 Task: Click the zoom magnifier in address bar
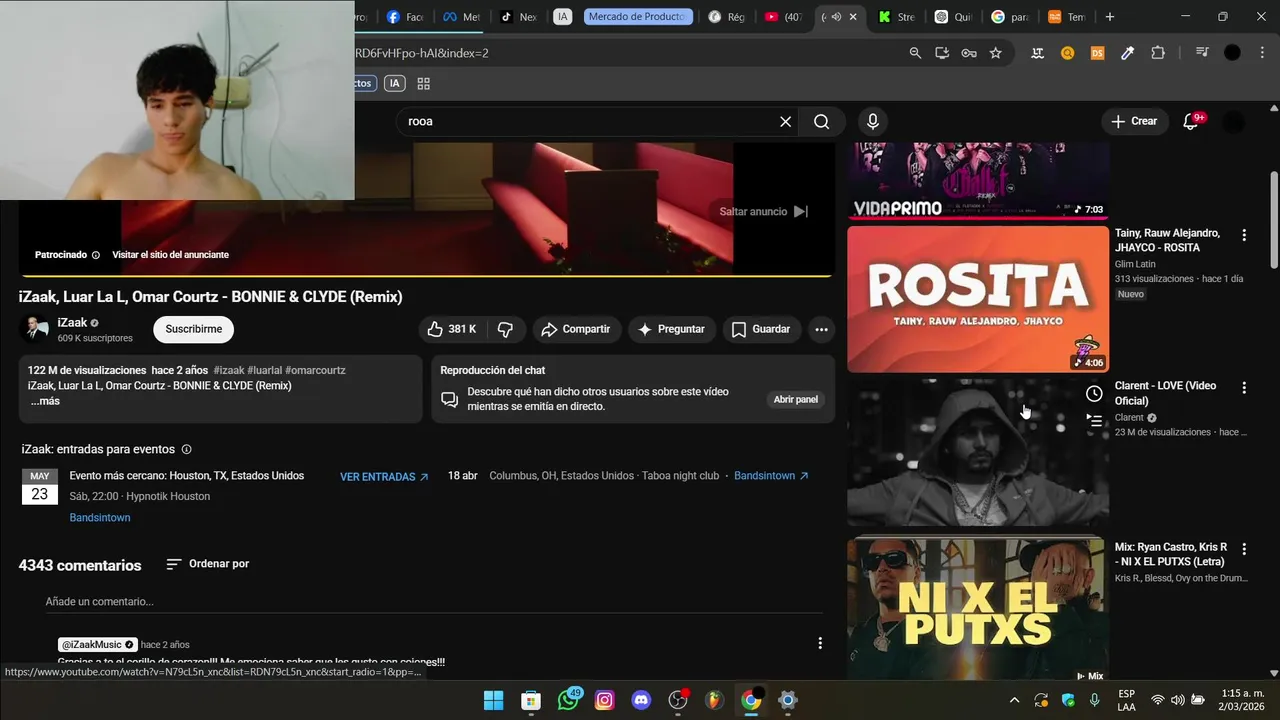click(x=915, y=53)
